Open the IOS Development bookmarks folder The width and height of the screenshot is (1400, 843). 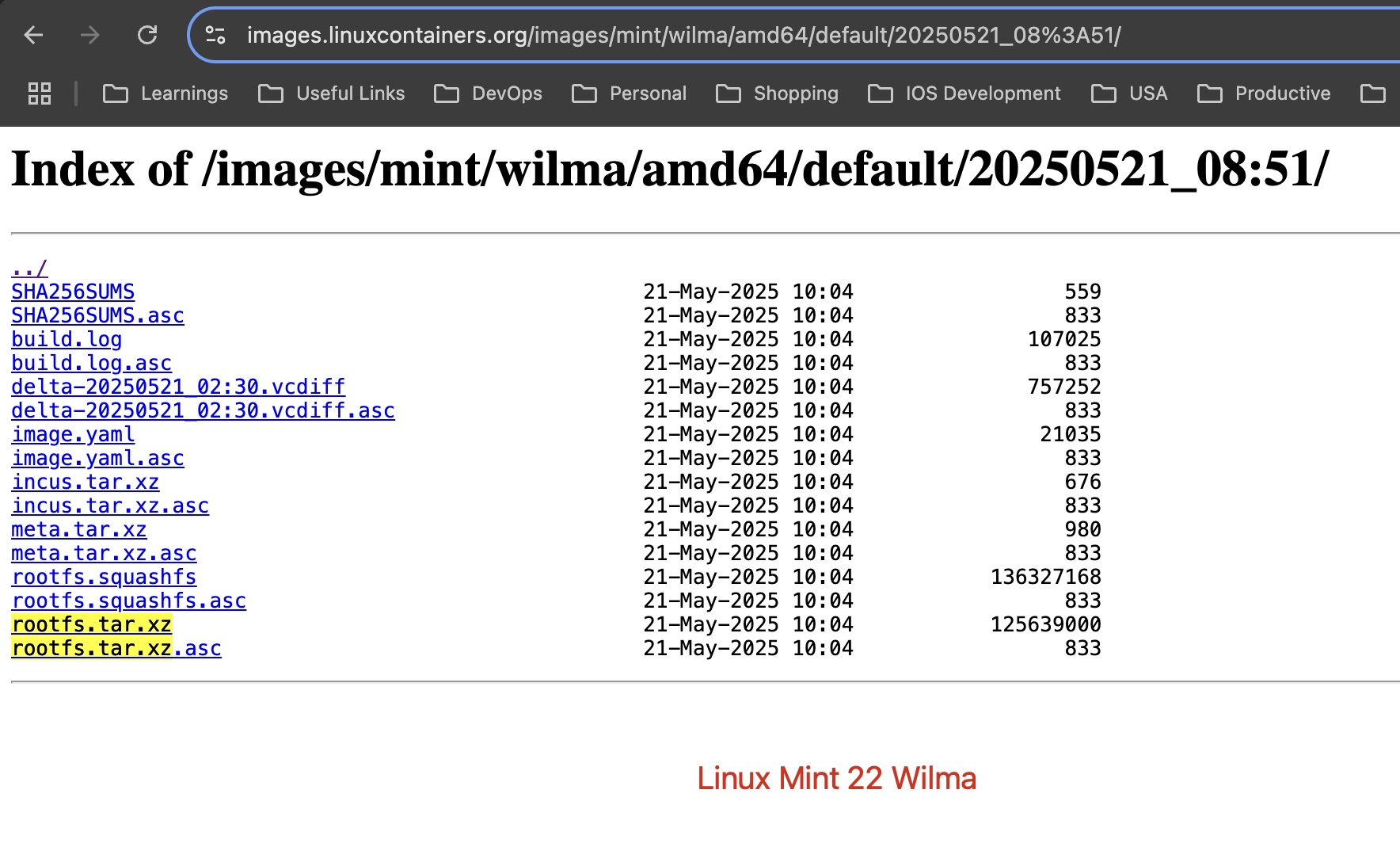point(964,93)
